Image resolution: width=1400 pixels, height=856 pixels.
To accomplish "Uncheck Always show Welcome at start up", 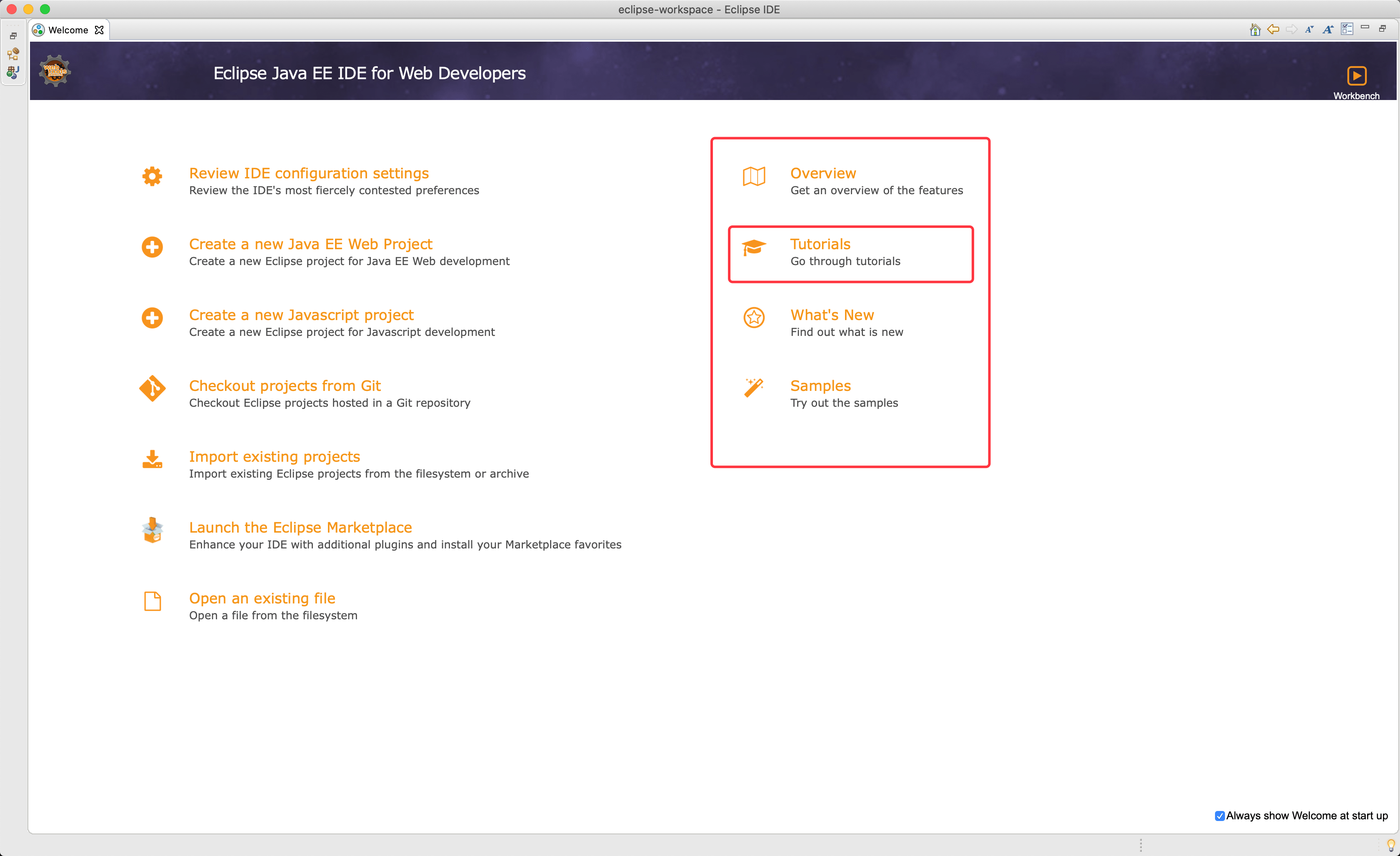I will click(1219, 816).
